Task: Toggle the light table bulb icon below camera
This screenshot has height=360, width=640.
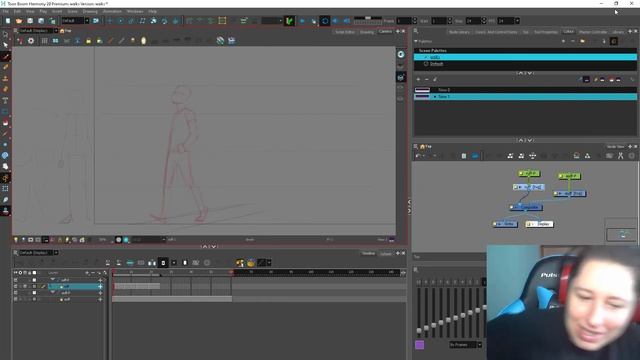Action: 16,240
